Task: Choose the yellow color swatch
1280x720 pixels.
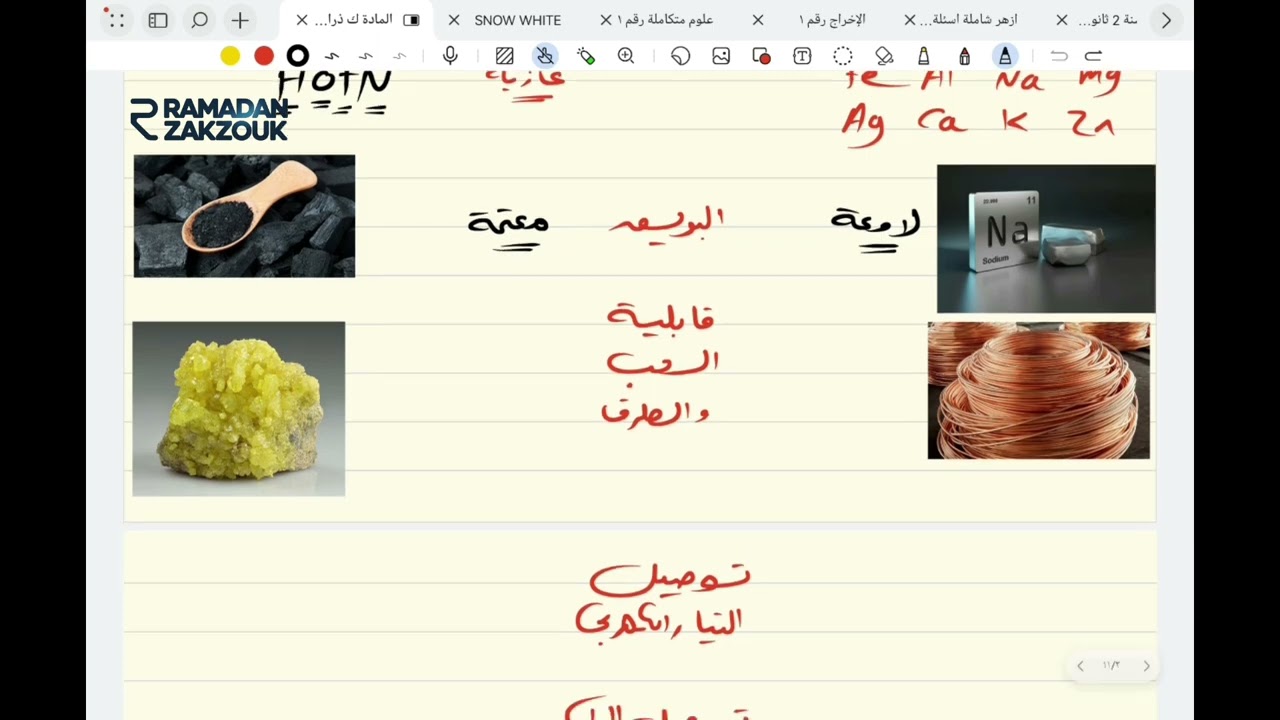Action: click(x=230, y=56)
